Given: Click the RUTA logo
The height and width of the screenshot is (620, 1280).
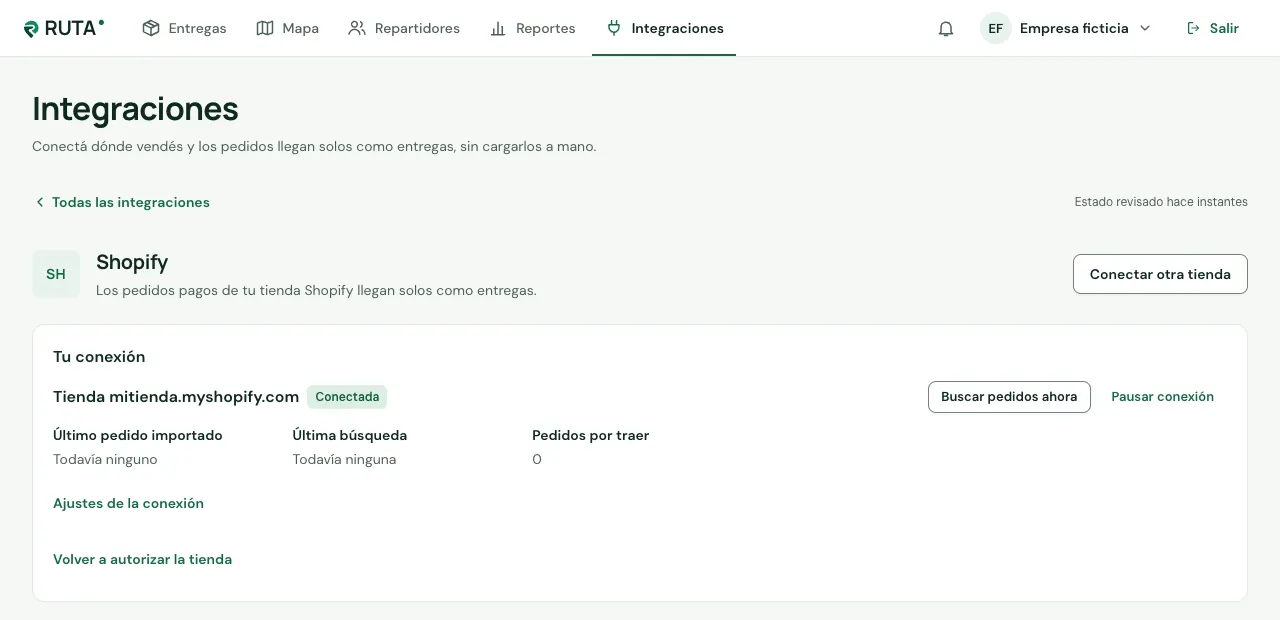Looking at the screenshot, I should click(64, 28).
